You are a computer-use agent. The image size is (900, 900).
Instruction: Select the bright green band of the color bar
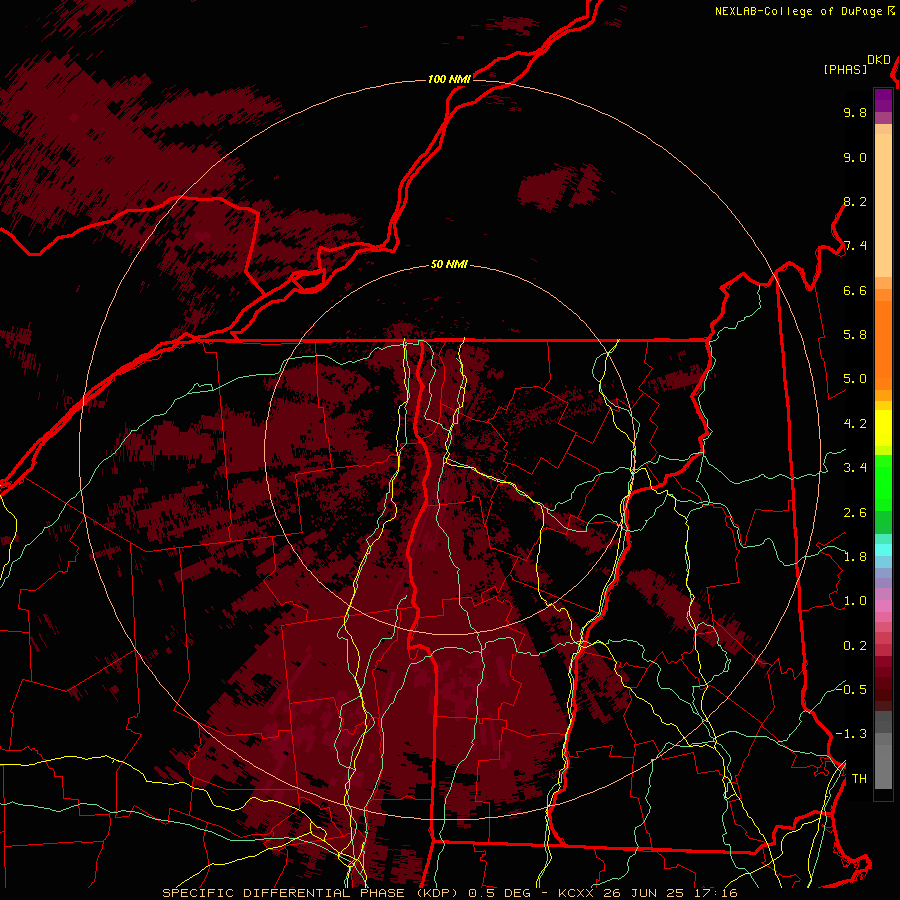tap(883, 483)
